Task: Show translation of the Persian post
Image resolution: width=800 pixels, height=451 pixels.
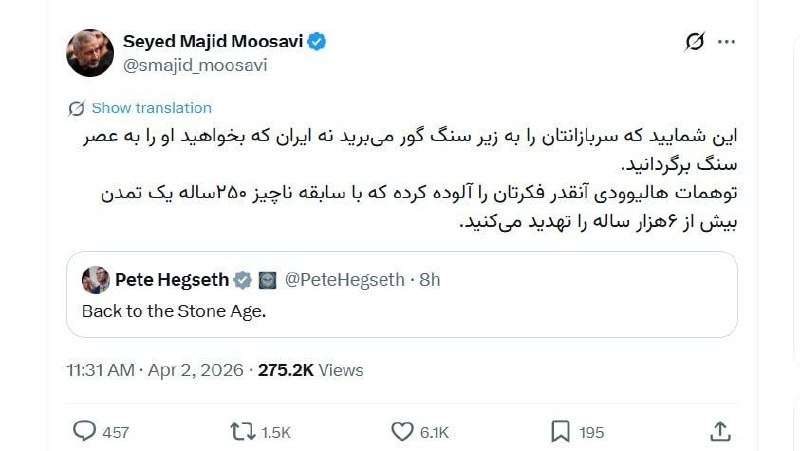Action: (x=151, y=108)
